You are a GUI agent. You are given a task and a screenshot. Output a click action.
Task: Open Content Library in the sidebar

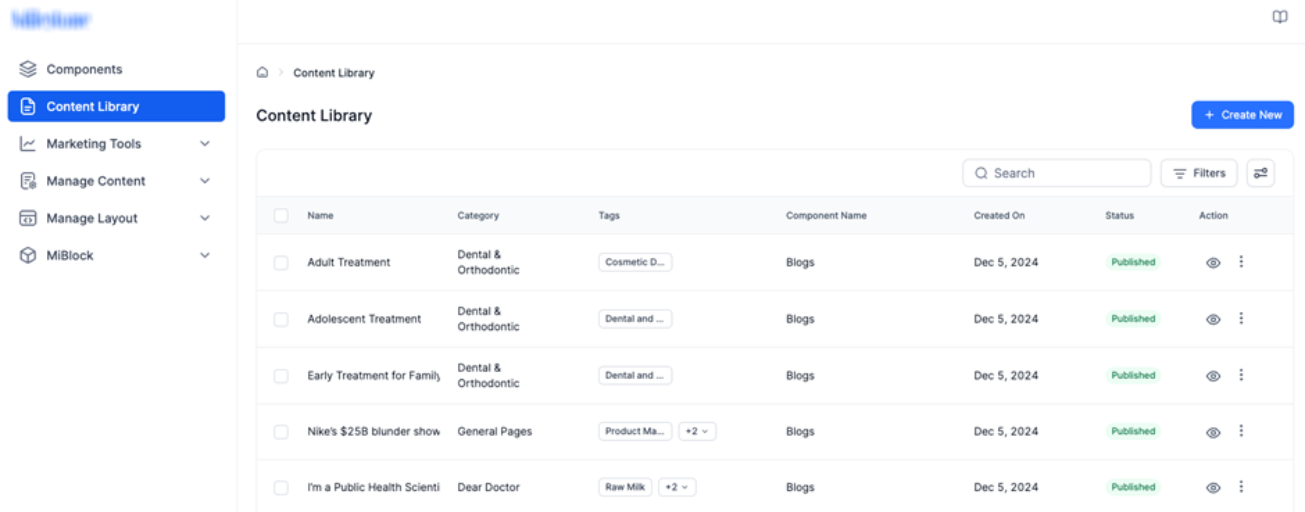pos(116,106)
